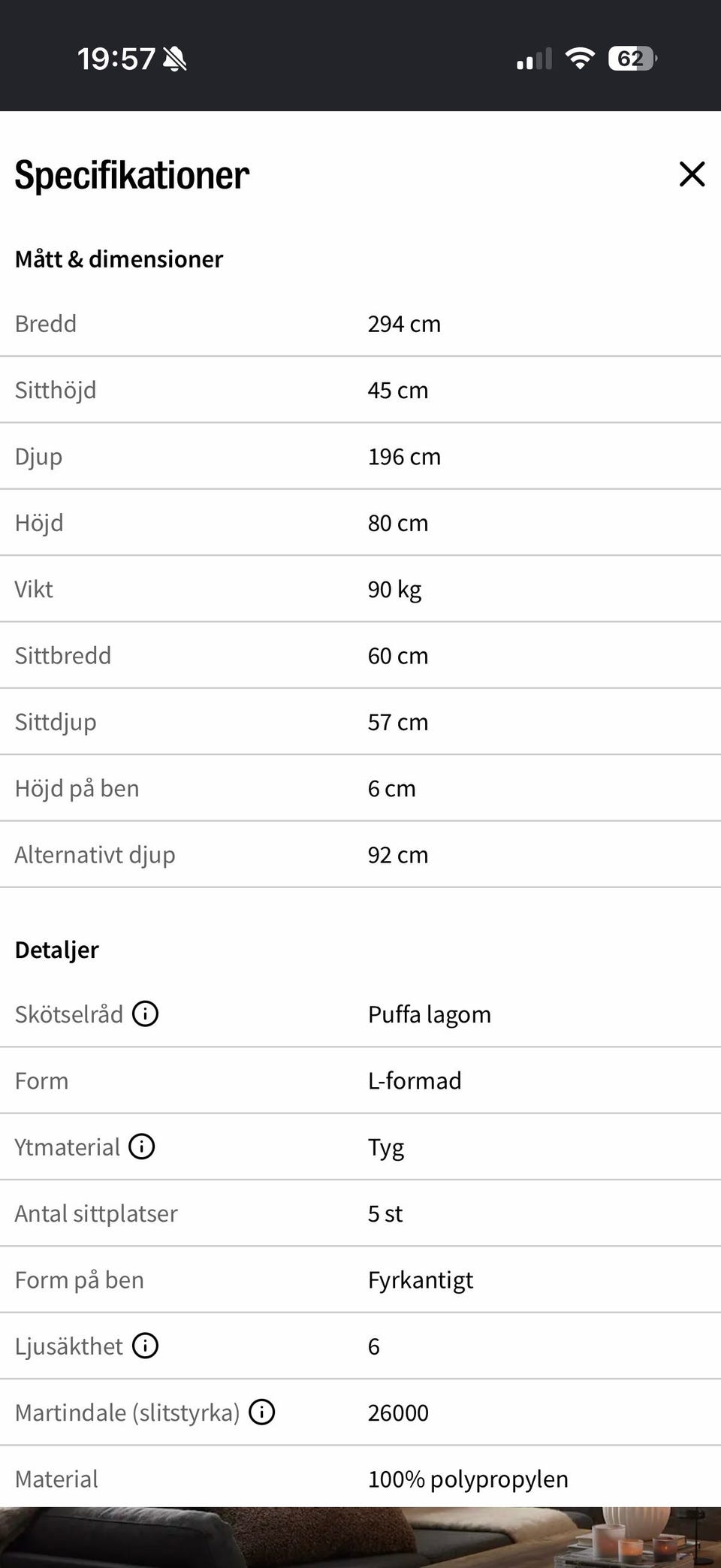Select the L-formad form value

pos(415,1080)
